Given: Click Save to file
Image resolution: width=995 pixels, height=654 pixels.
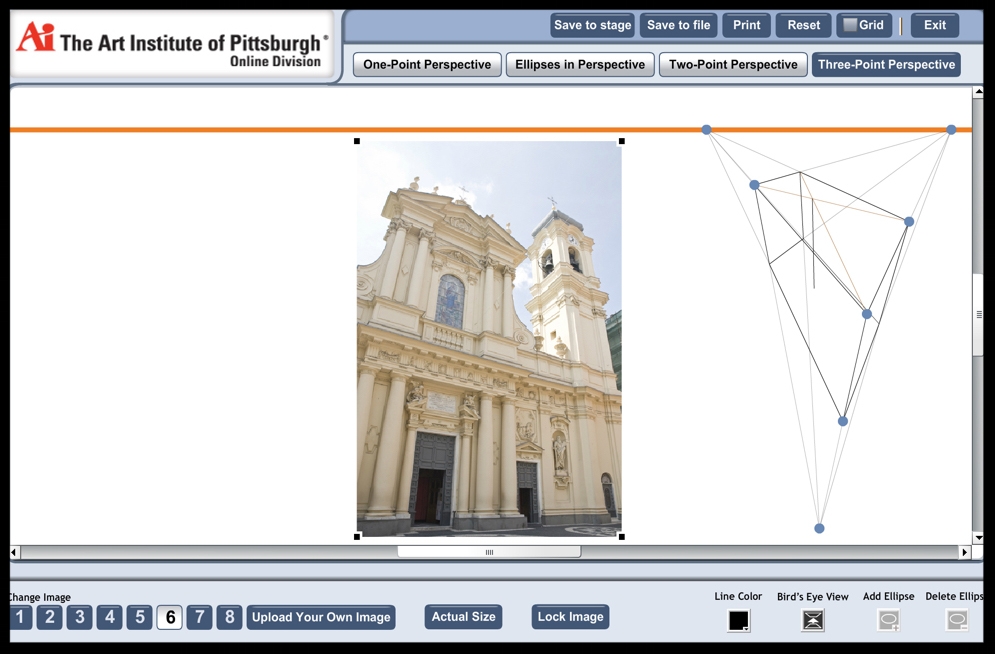Looking at the screenshot, I should (x=678, y=25).
